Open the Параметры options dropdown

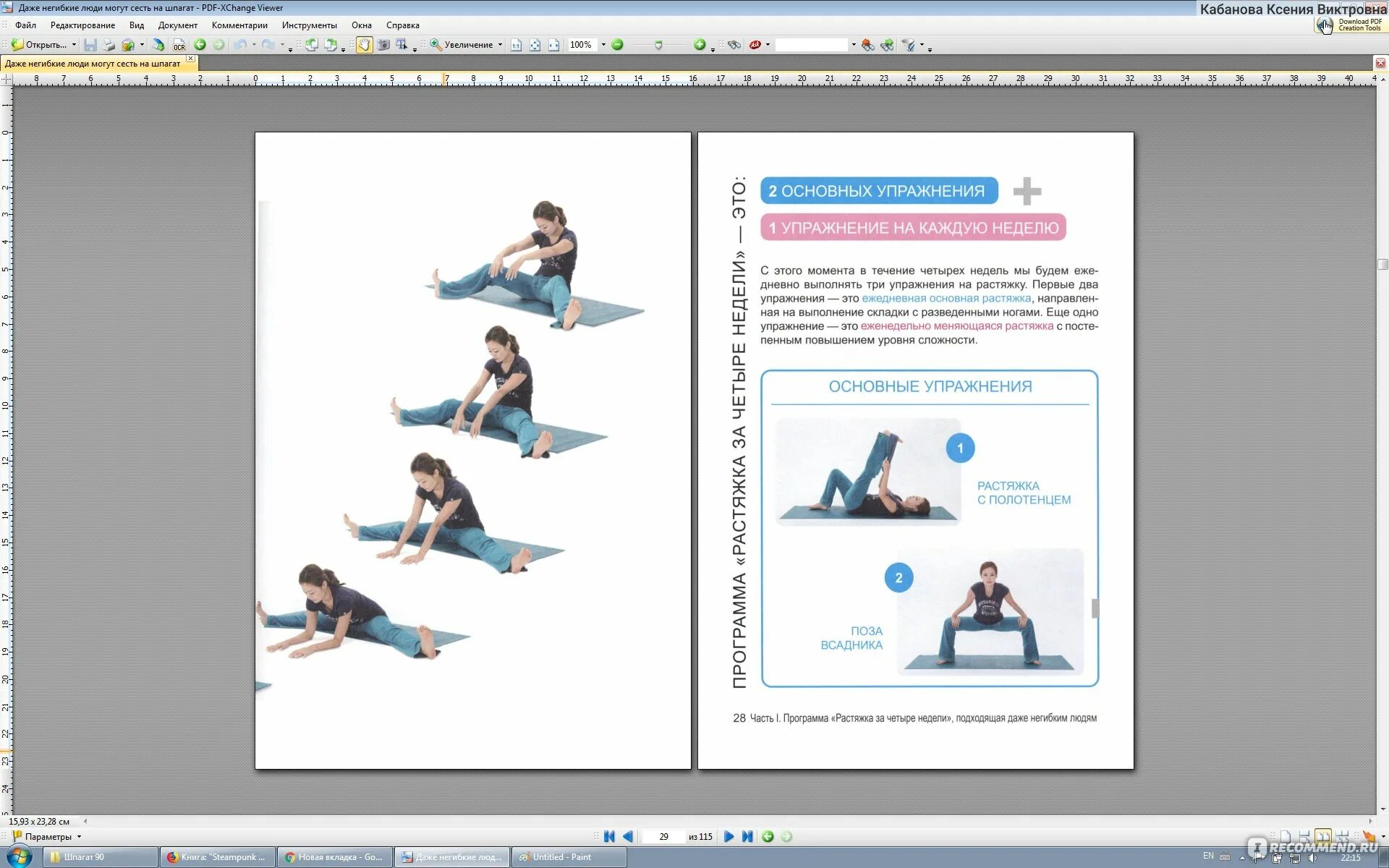click(x=48, y=837)
